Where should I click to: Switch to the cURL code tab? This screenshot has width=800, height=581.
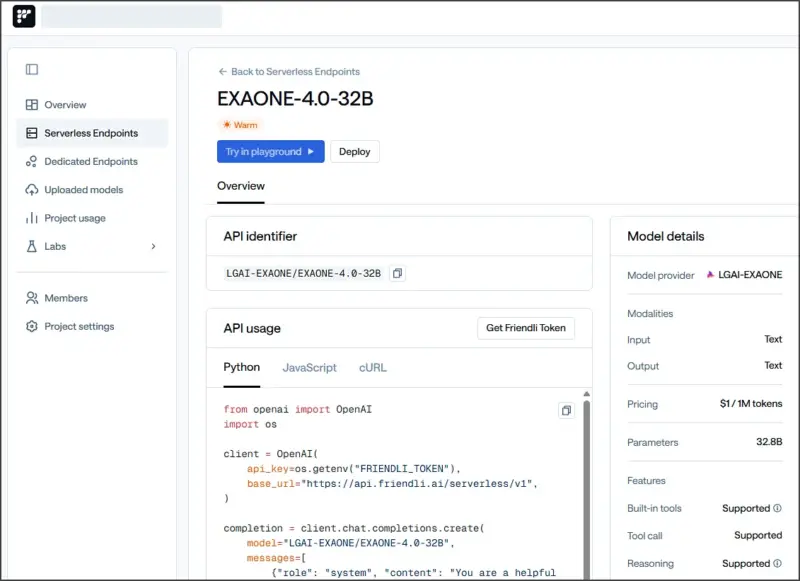click(x=373, y=368)
